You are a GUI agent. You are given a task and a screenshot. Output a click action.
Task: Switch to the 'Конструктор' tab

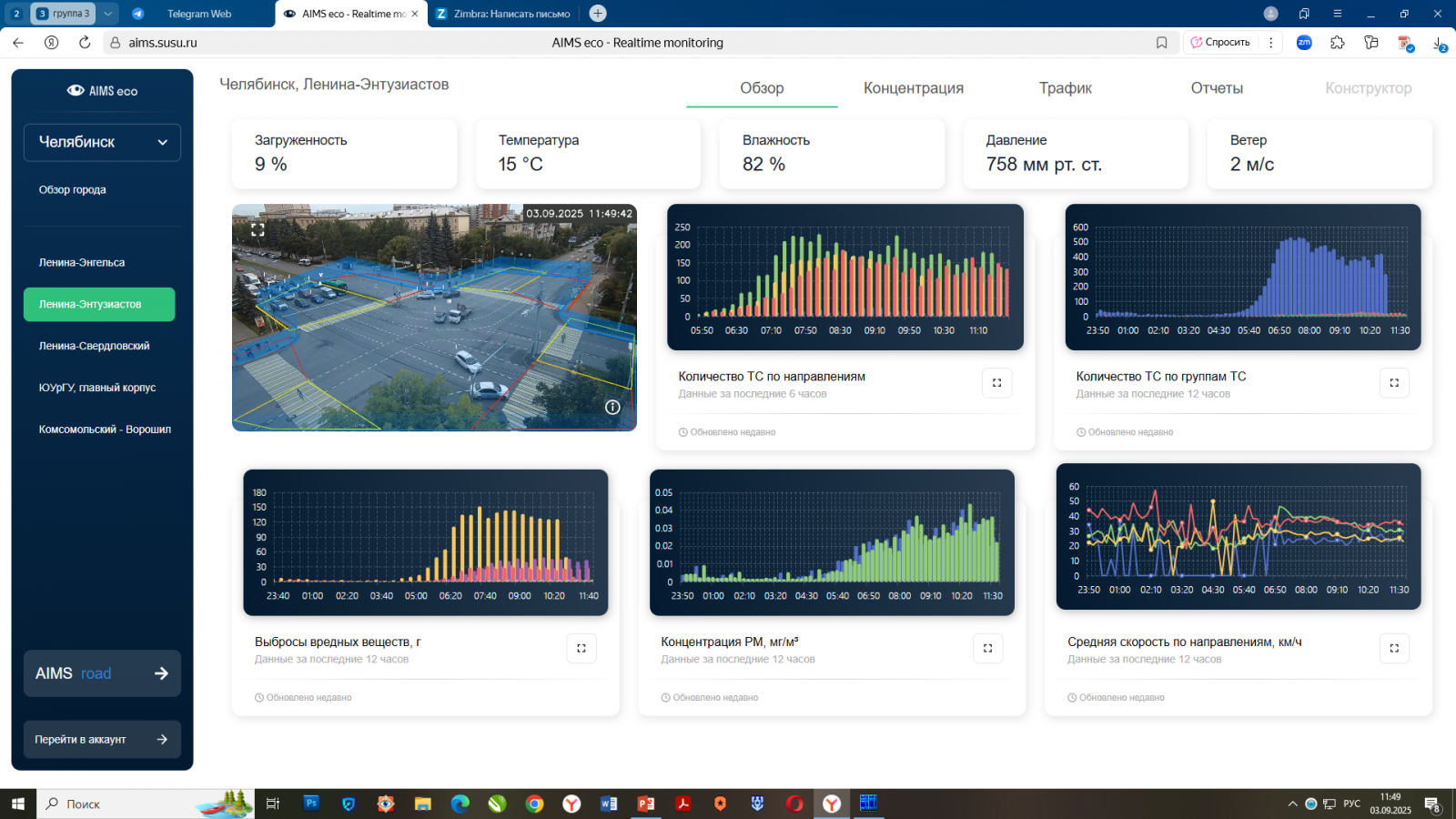pos(1369,88)
